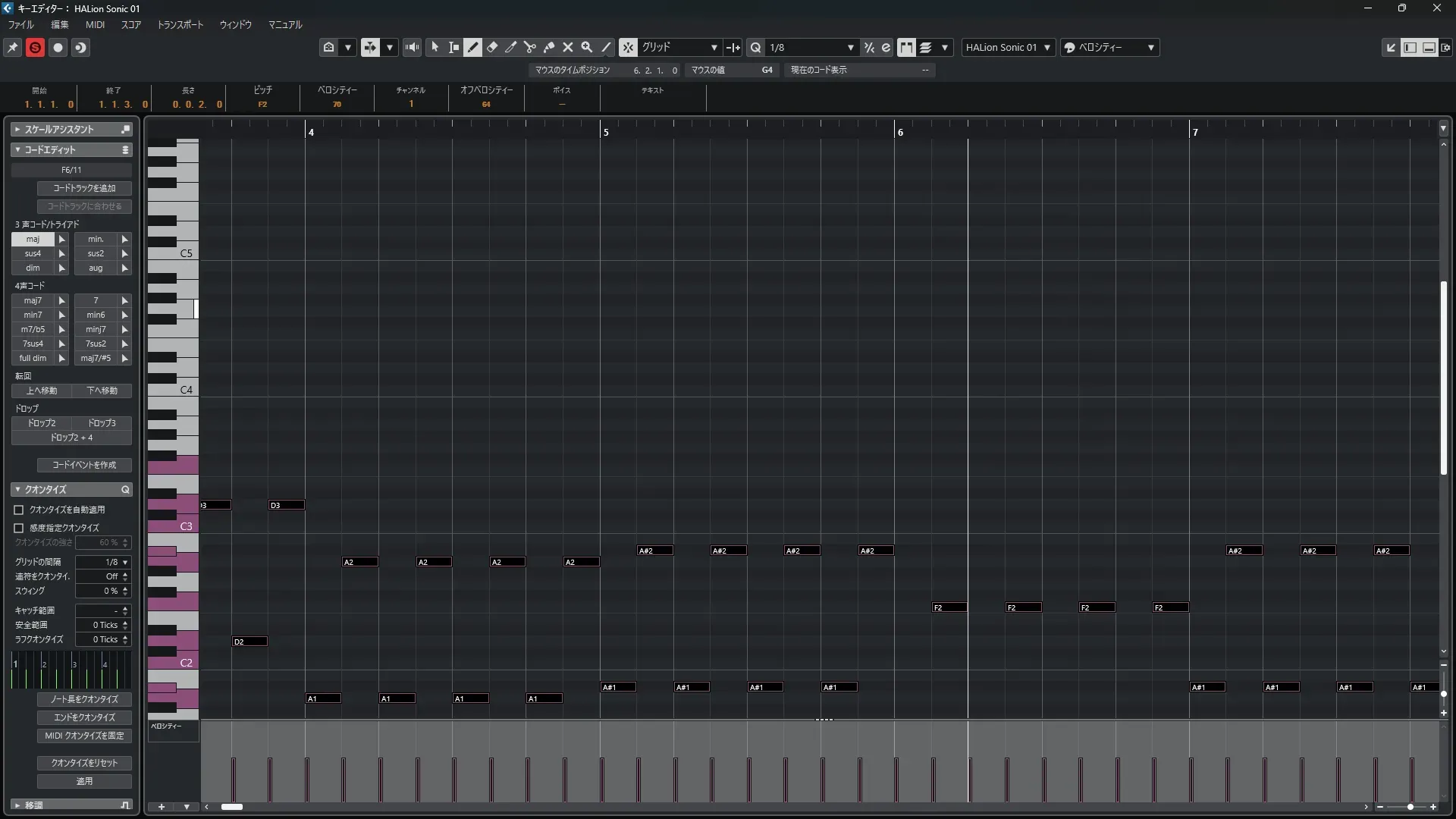Enable auto-apply quantize checkbox
Viewport: 1456px width, 819px height.
(19, 510)
